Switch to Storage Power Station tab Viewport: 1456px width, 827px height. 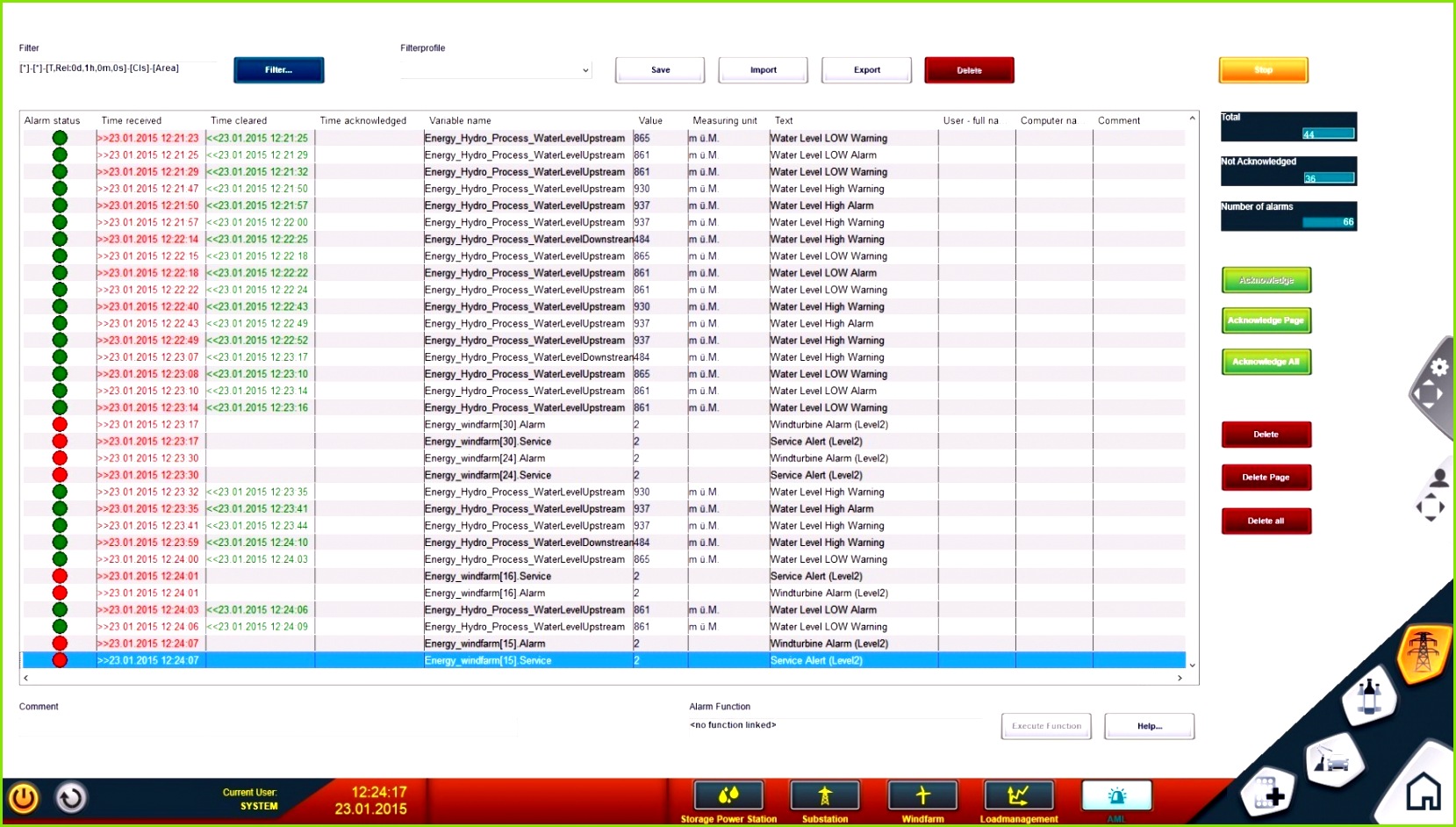click(728, 796)
